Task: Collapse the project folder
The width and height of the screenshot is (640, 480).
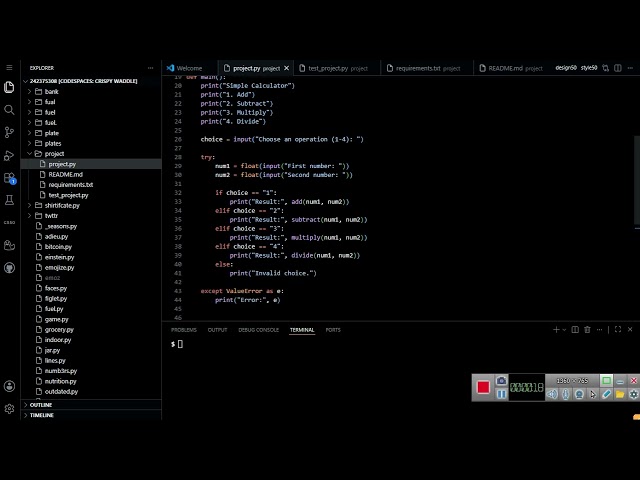Action: click(x=91, y=153)
